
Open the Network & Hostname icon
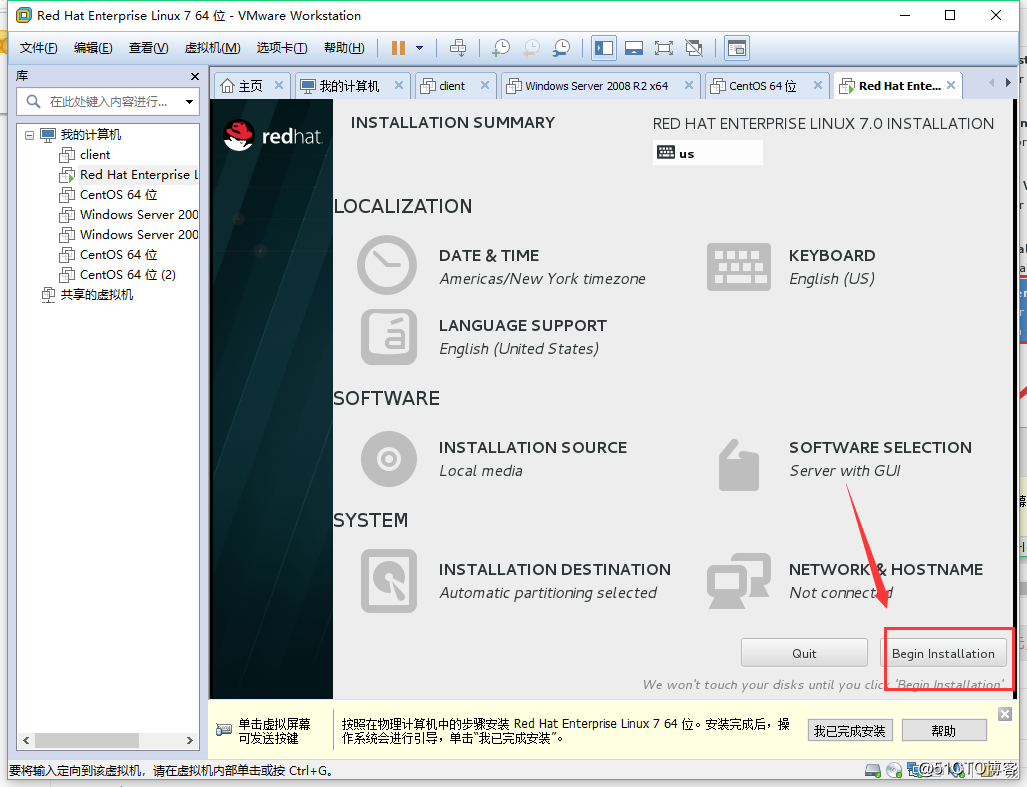[739, 581]
